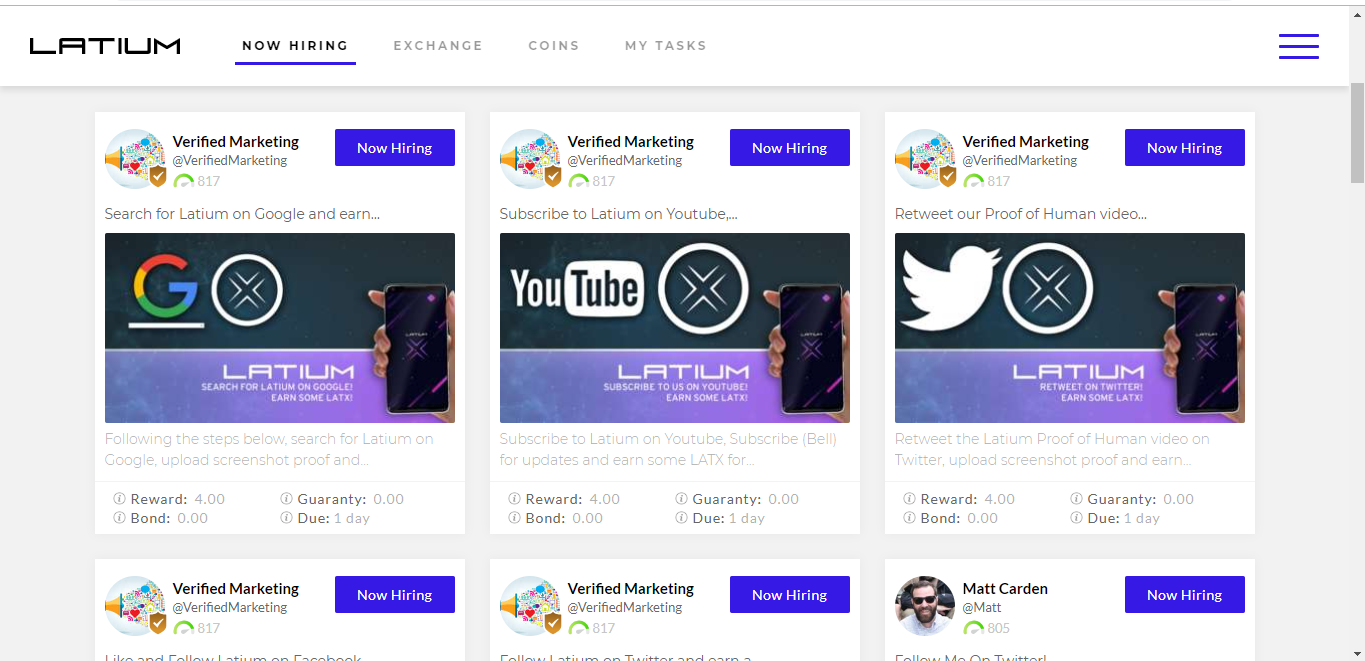Click reputation gauge icon beside Matt Carden's 805
The image size is (1365, 661).
pos(973,628)
